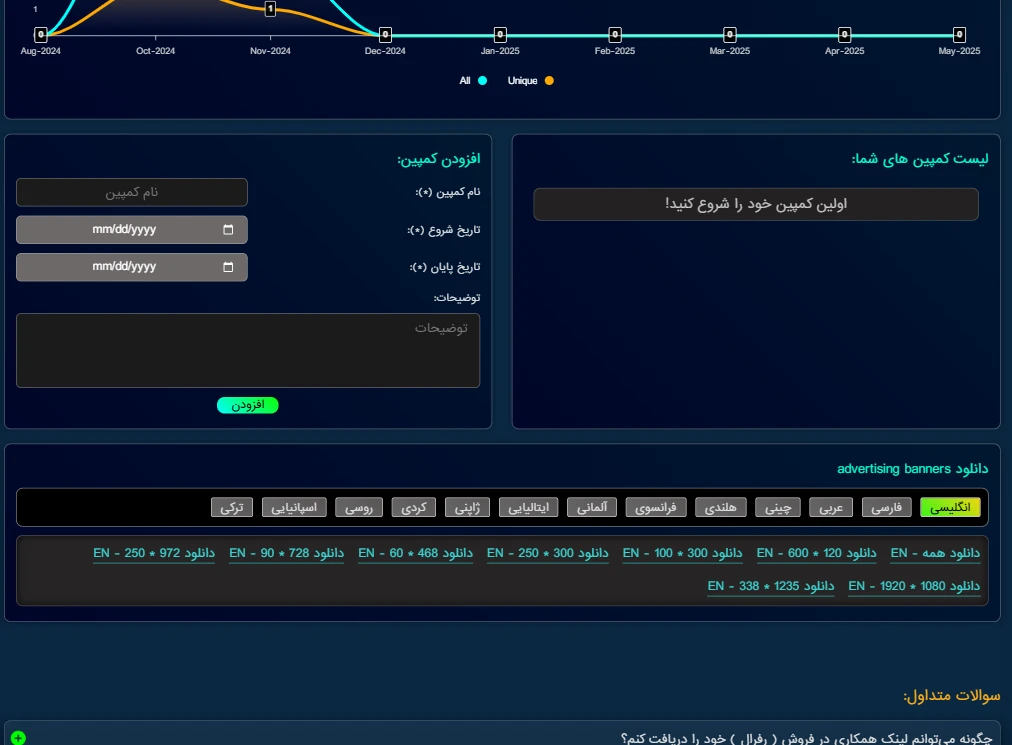Click the نام کمپین input field
Image resolution: width=1012 pixels, height=745 pixels.
(132, 192)
